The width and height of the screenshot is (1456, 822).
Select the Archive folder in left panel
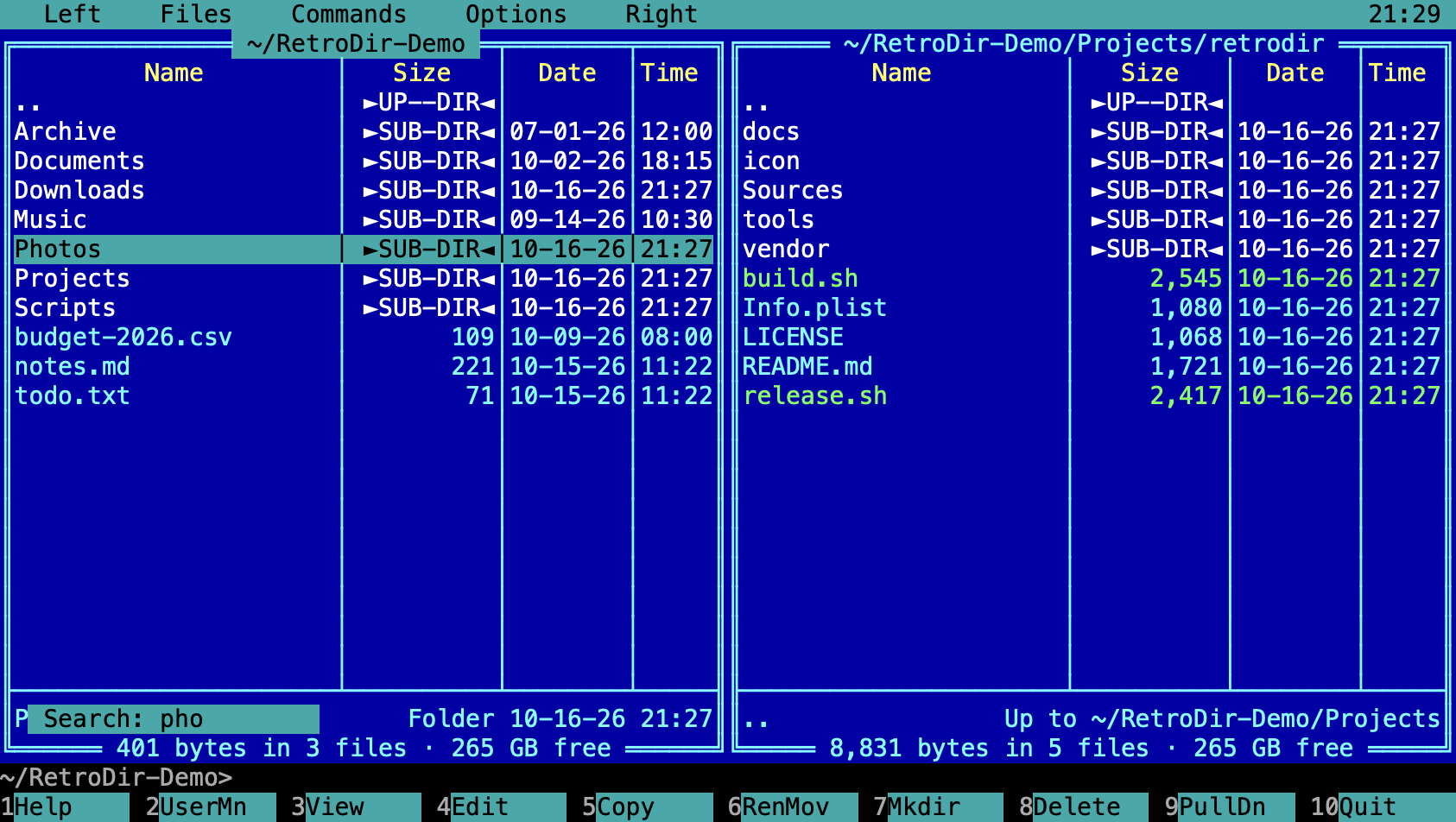pyautogui.click(x=364, y=131)
